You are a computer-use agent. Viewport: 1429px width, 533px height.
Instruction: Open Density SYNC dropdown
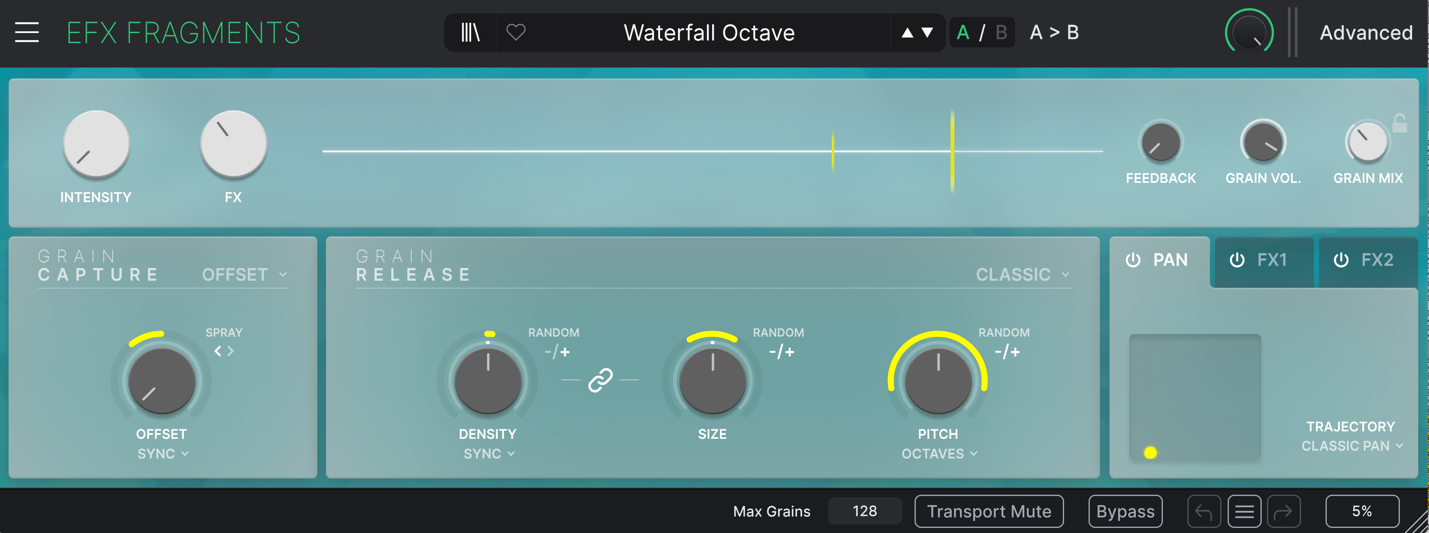tap(489, 454)
